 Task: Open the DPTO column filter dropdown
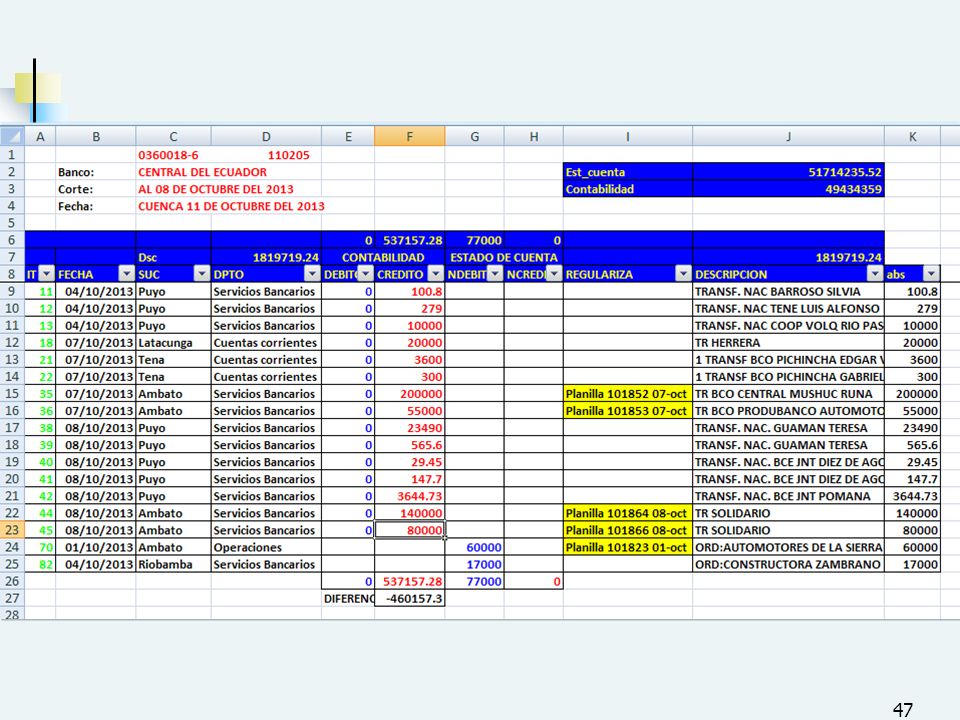(x=312, y=274)
